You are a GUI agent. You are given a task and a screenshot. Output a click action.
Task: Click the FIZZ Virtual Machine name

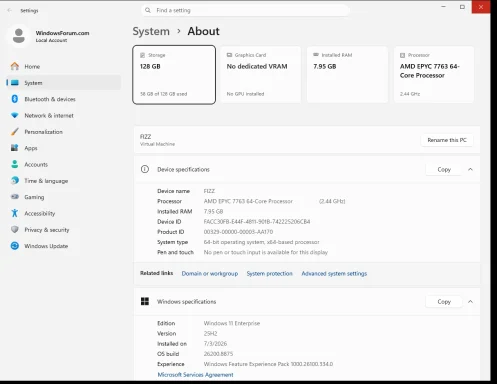pos(157,140)
